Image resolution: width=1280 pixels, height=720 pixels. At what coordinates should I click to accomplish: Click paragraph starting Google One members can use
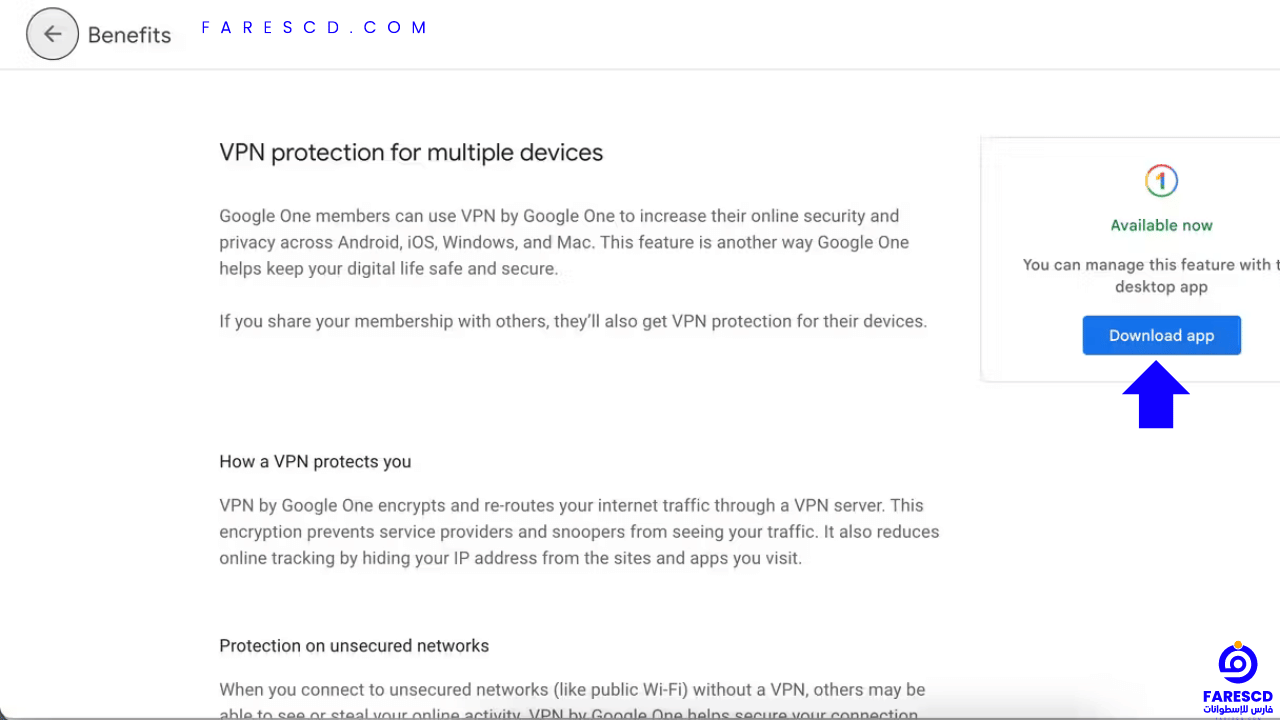(564, 242)
